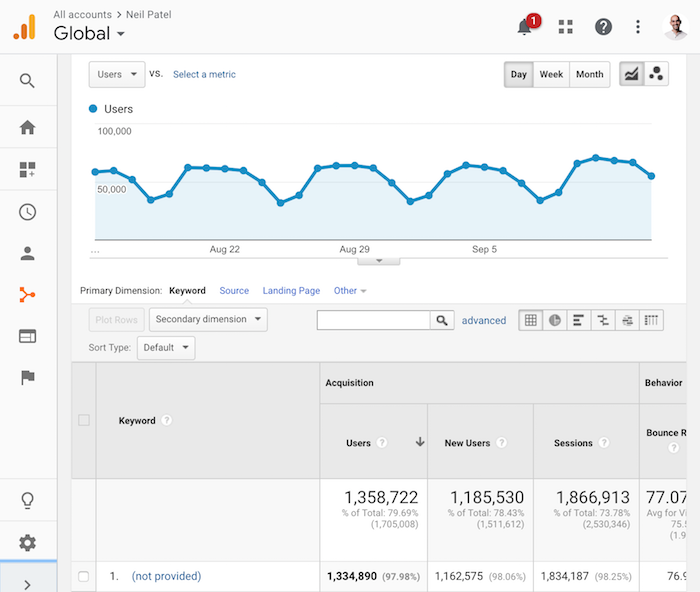The width and height of the screenshot is (700, 592).
Task: Switch to motion chart view
Action: (656, 74)
